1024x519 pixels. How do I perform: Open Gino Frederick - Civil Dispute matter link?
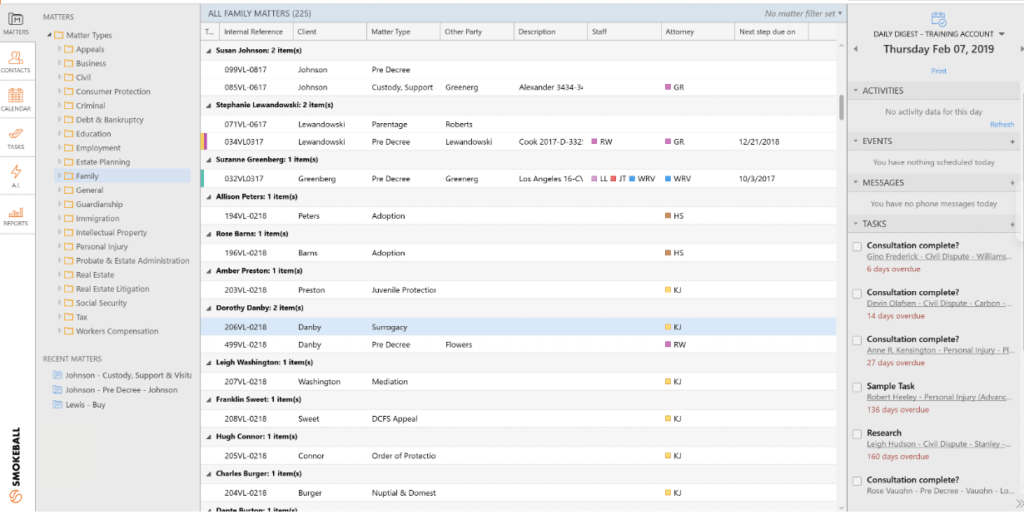939,257
